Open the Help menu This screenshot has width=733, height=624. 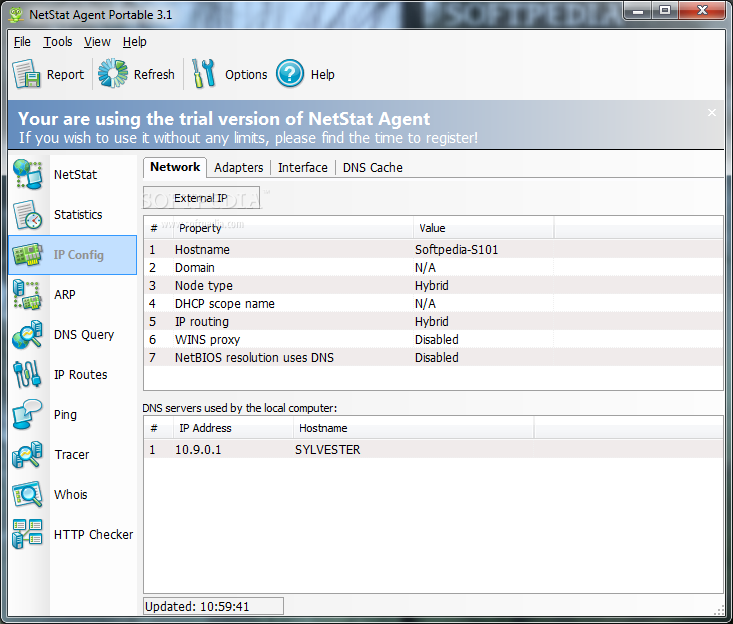[x=135, y=42]
